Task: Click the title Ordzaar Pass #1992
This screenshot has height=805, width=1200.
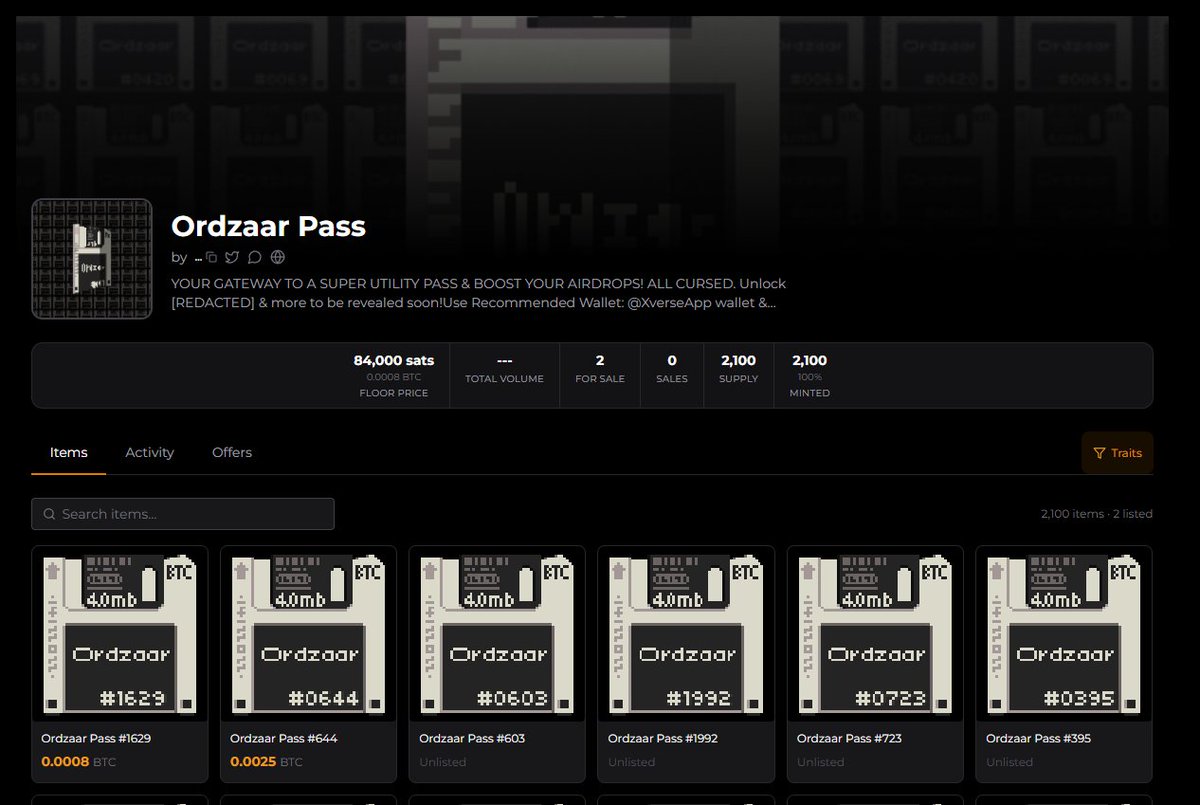Action: tap(663, 738)
